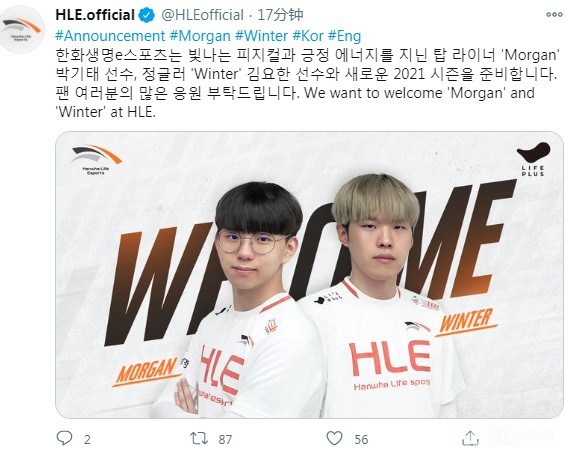Click the blue verified badge
The image size is (565, 458).
147,15
